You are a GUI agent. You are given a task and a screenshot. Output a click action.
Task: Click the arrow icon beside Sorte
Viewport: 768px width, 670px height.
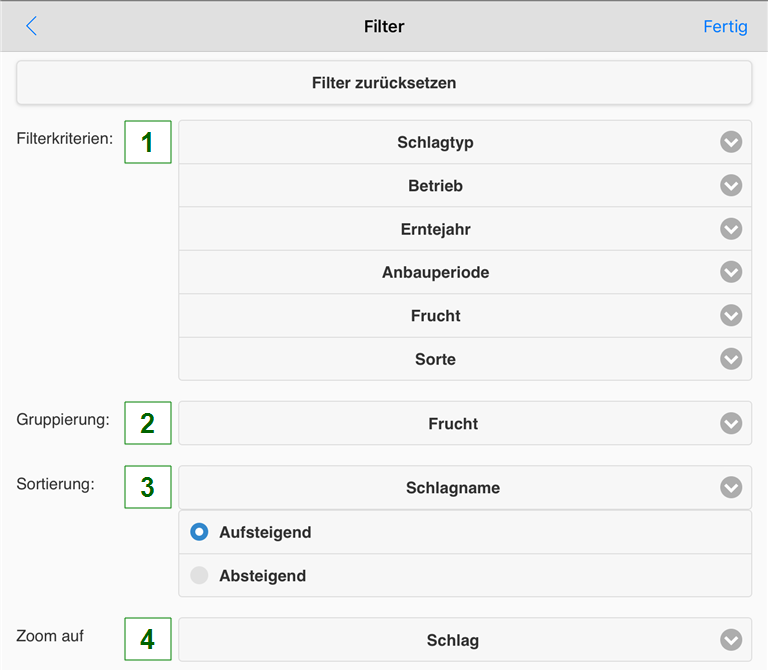(x=731, y=359)
